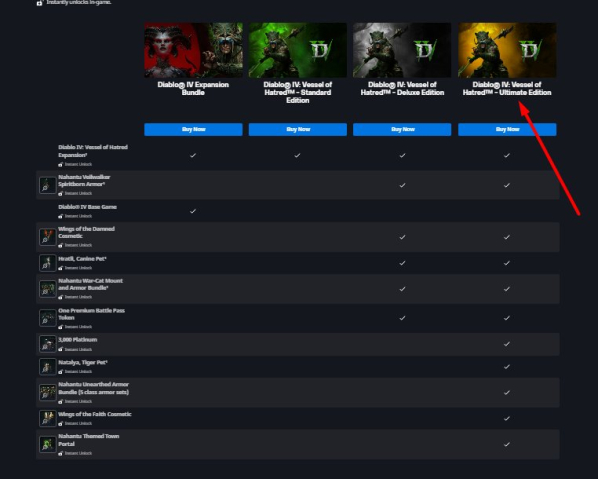
Task: Select the Ultimate Edition title text
Action: click(x=507, y=88)
